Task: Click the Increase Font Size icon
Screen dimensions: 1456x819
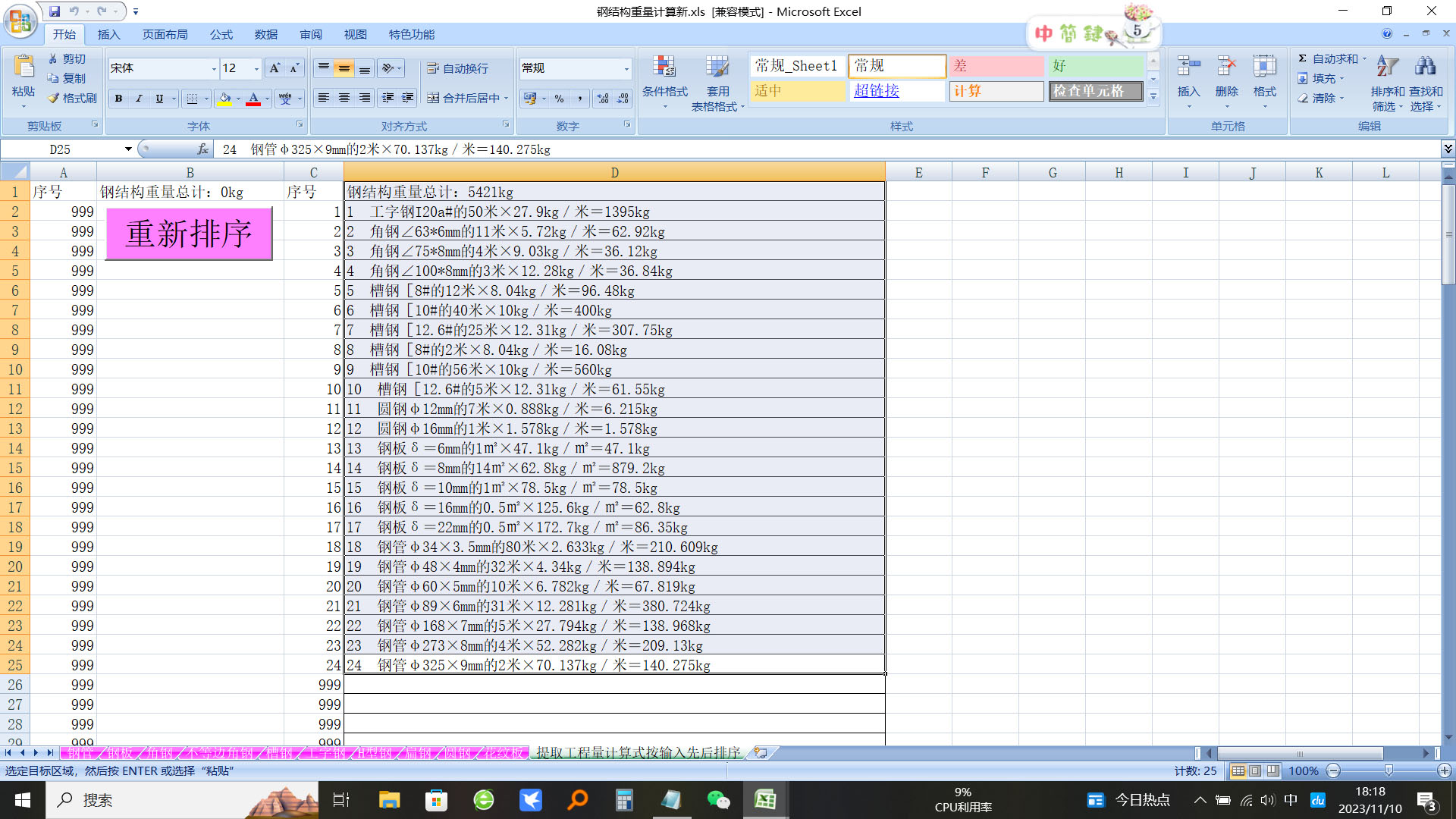Action: [x=275, y=68]
